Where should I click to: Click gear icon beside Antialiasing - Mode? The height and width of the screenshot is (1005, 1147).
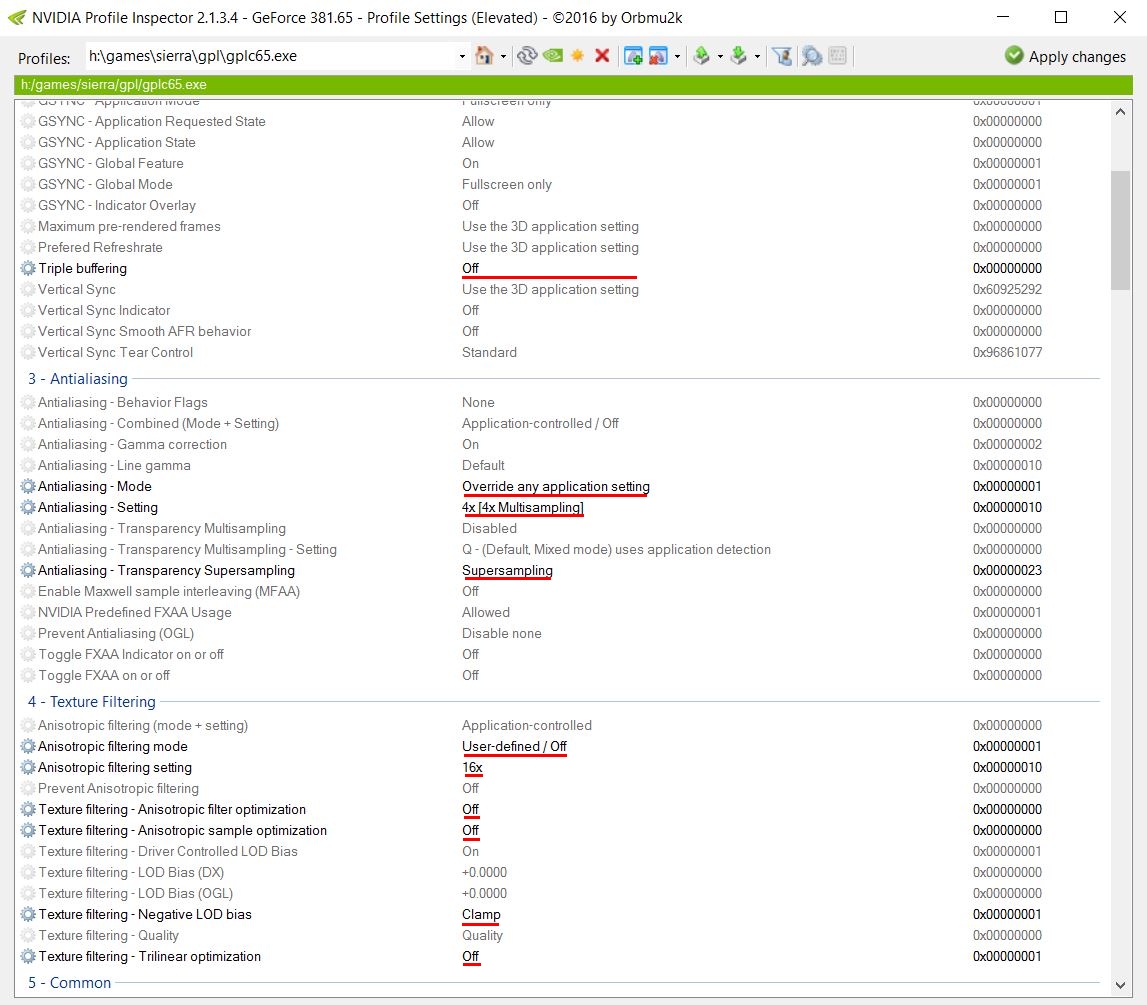[28, 486]
